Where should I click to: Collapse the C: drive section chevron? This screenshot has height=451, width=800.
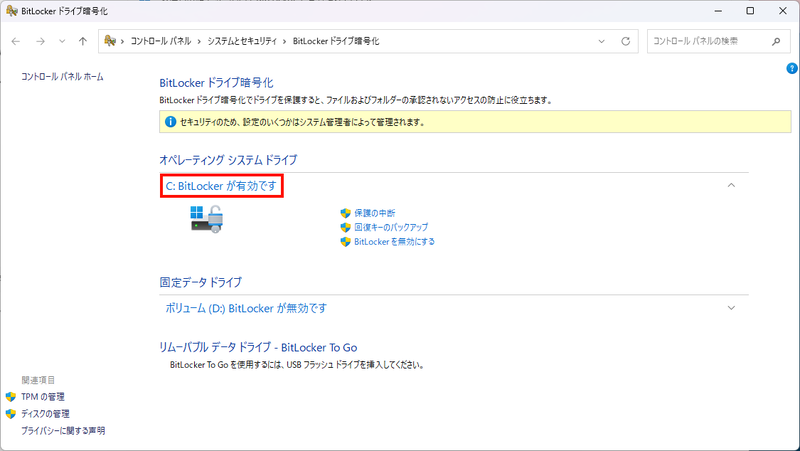point(731,185)
